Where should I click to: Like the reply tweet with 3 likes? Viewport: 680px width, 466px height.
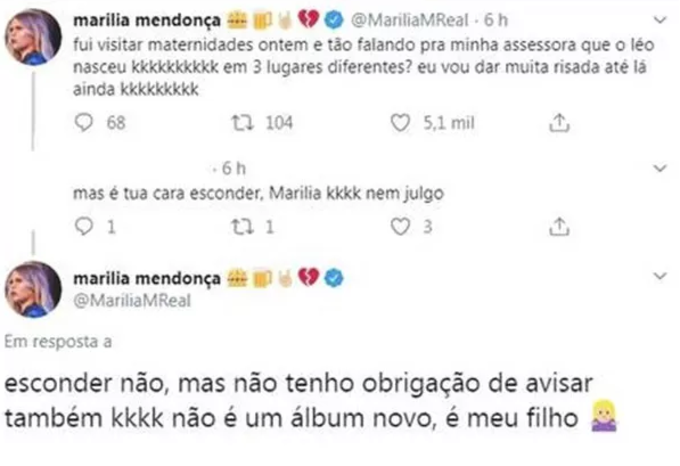click(x=401, y=226)
